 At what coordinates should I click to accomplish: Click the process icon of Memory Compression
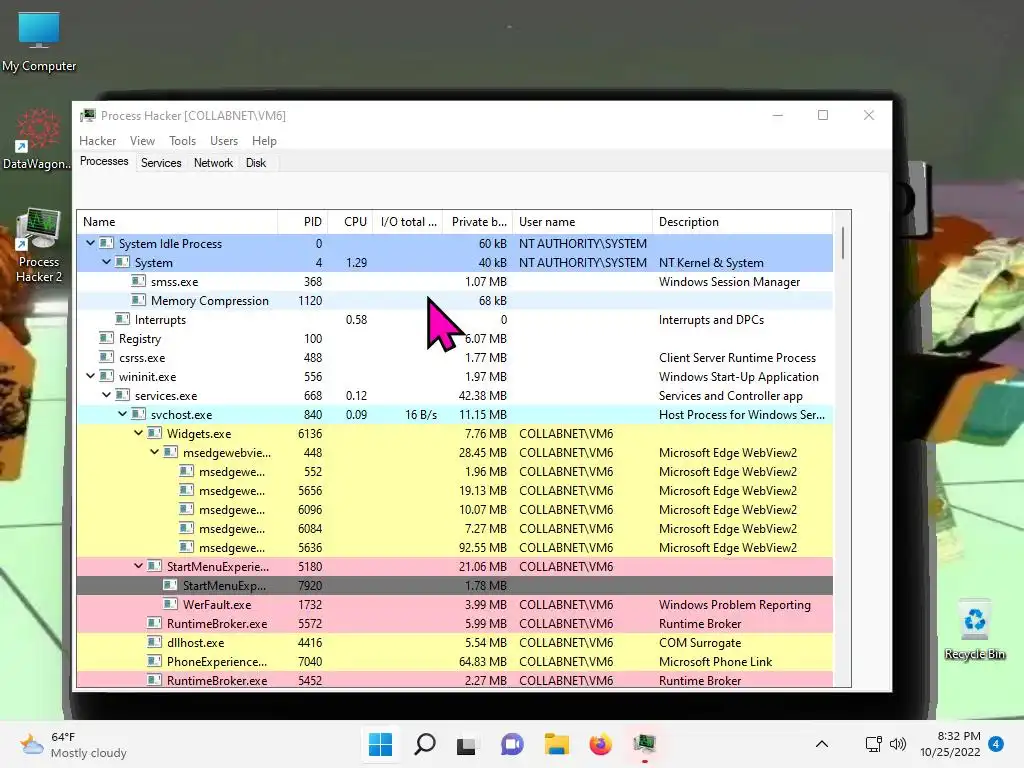[x=138, y=300]
